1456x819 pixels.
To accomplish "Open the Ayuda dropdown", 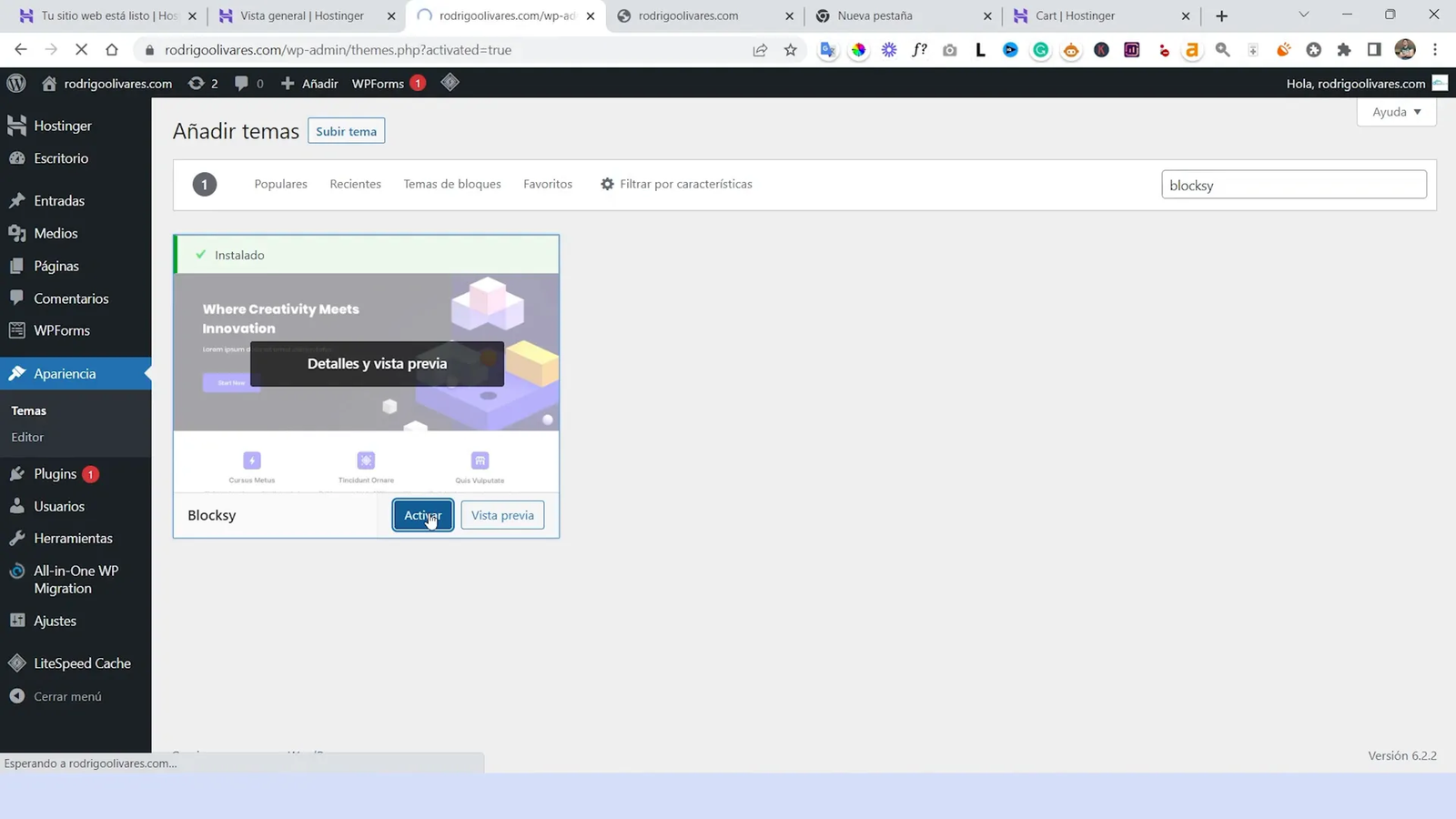I will (x=1395, y=111).
